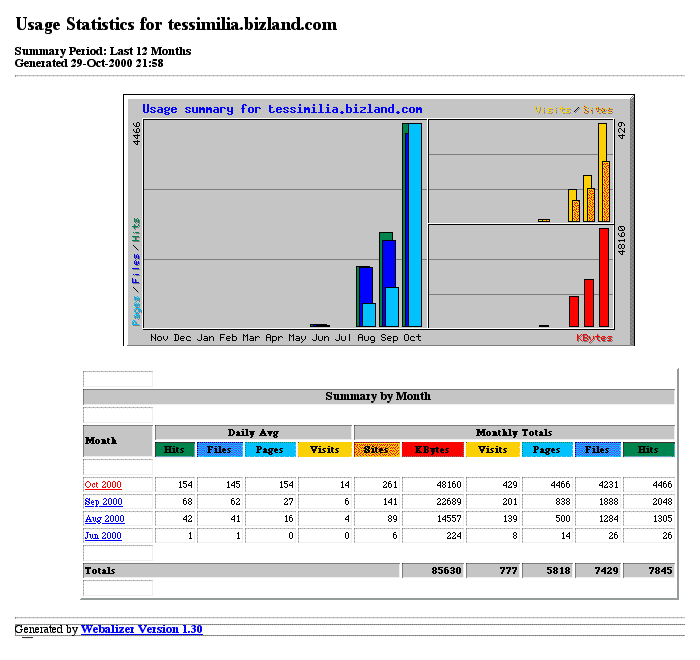Click the Usage Statistics page heading
The image size is (700, 660).
point(176,25)
